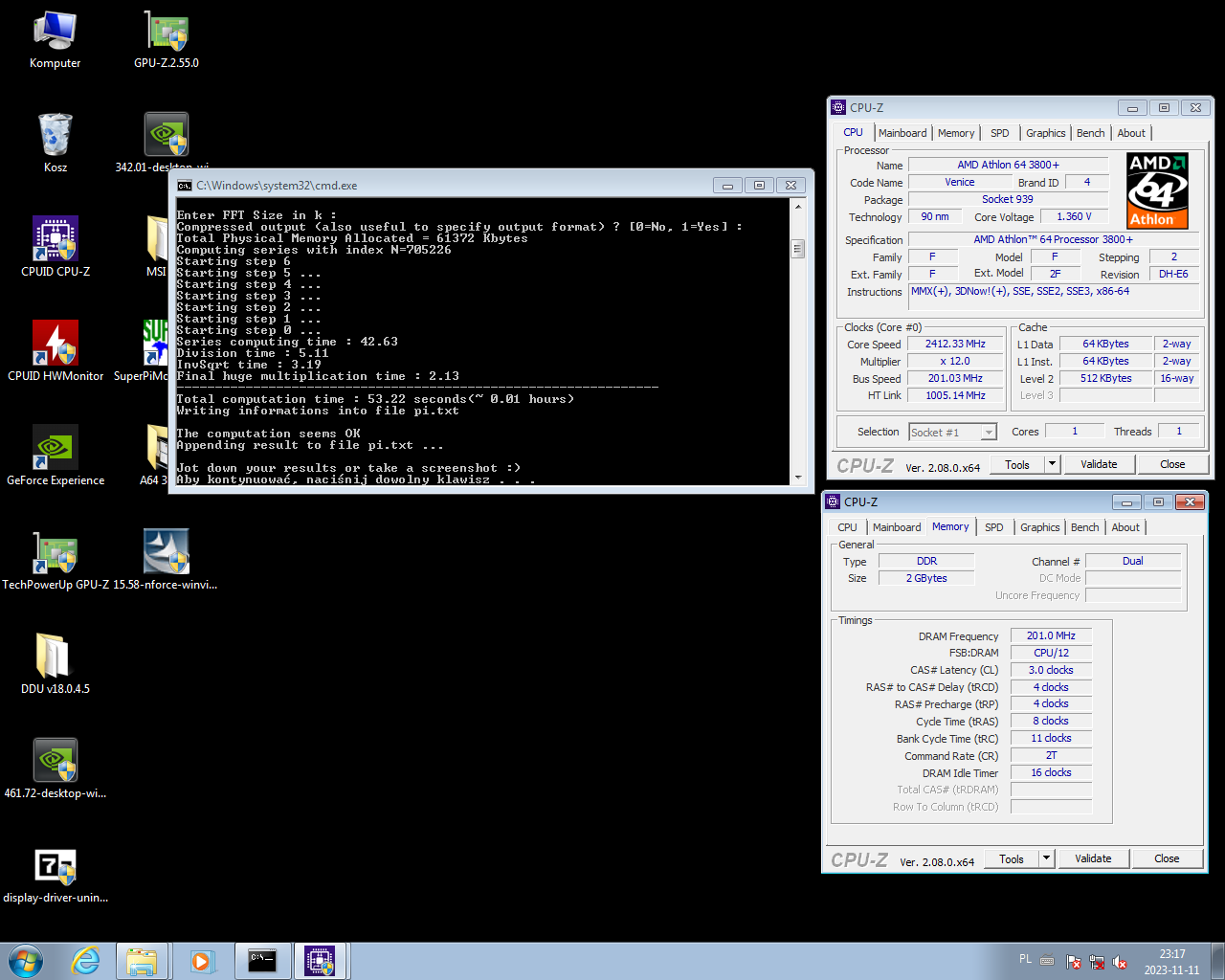Launch CPUID HWMonitor desktop shortcut
The height and width of the screenshot is (980, 1225).
55,352
